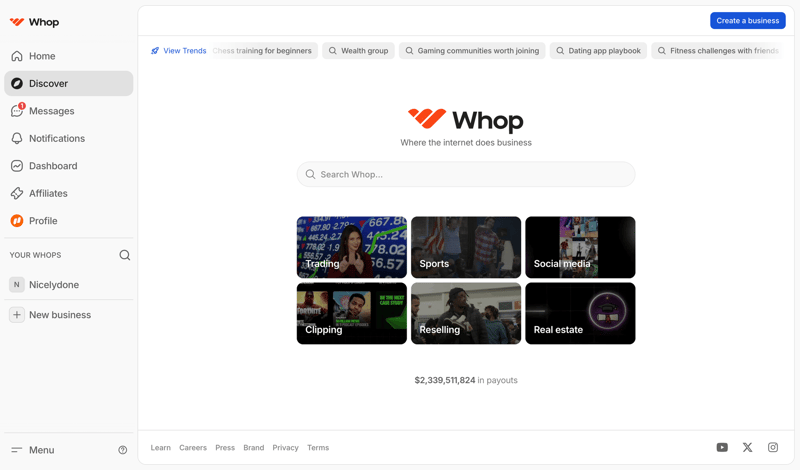Select Discover in the sidebar

pos(68,83)
